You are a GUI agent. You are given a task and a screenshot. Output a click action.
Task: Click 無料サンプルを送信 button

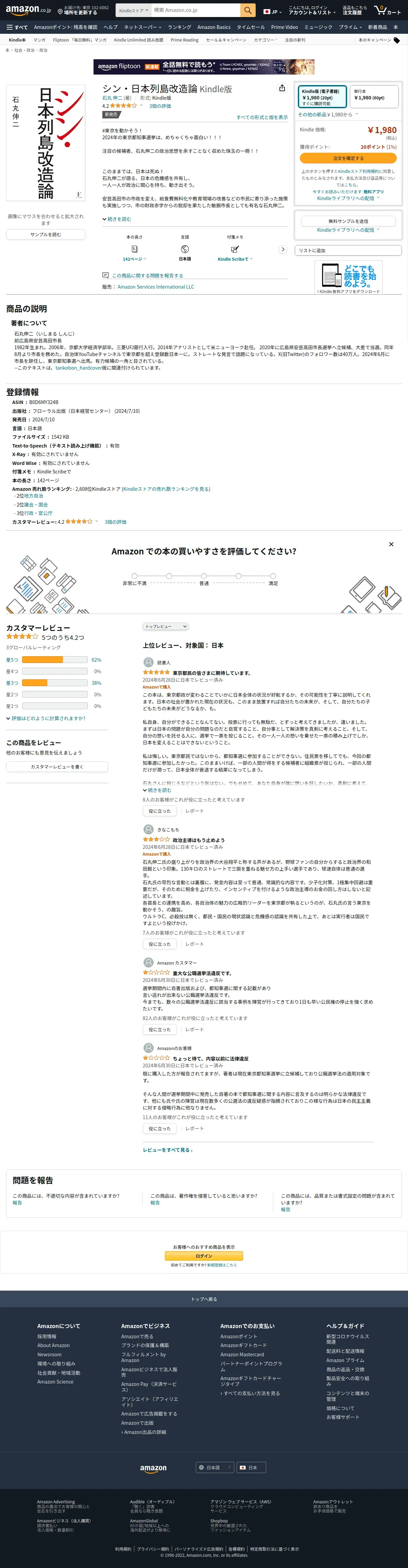[348, 221]
